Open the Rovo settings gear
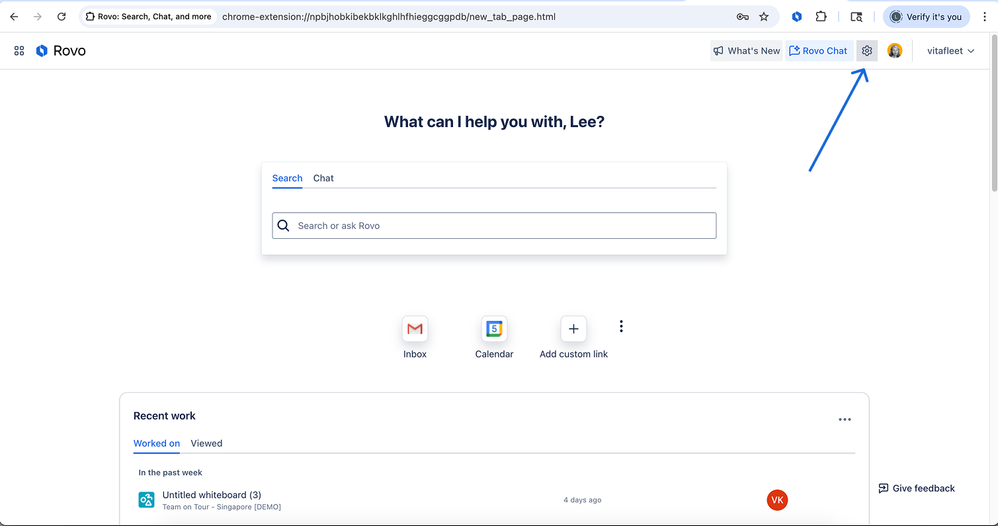 pyautogui.click(x=867, y=51)
